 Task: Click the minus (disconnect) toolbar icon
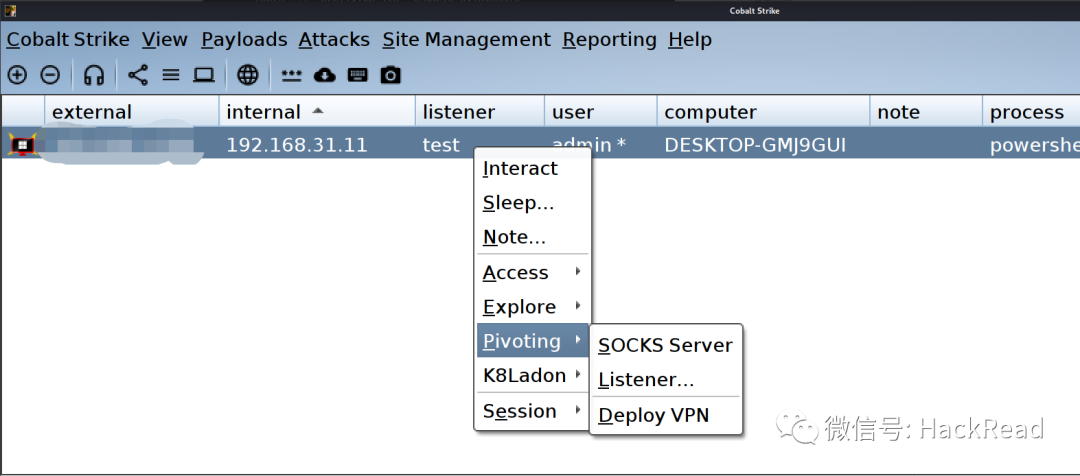click(50, 74)
